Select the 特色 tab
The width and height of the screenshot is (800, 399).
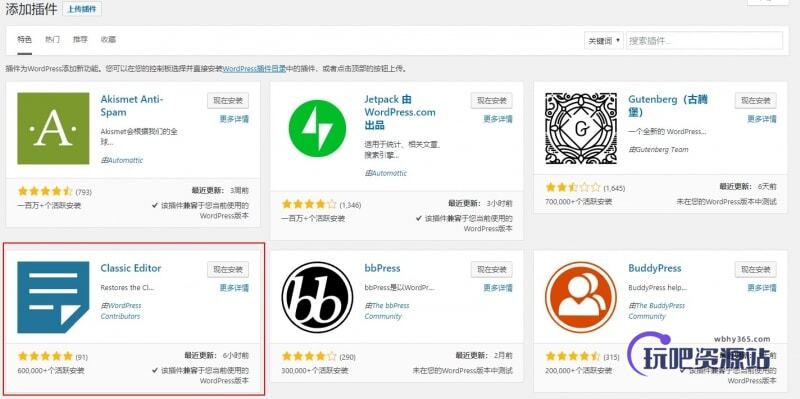(24, 40)
